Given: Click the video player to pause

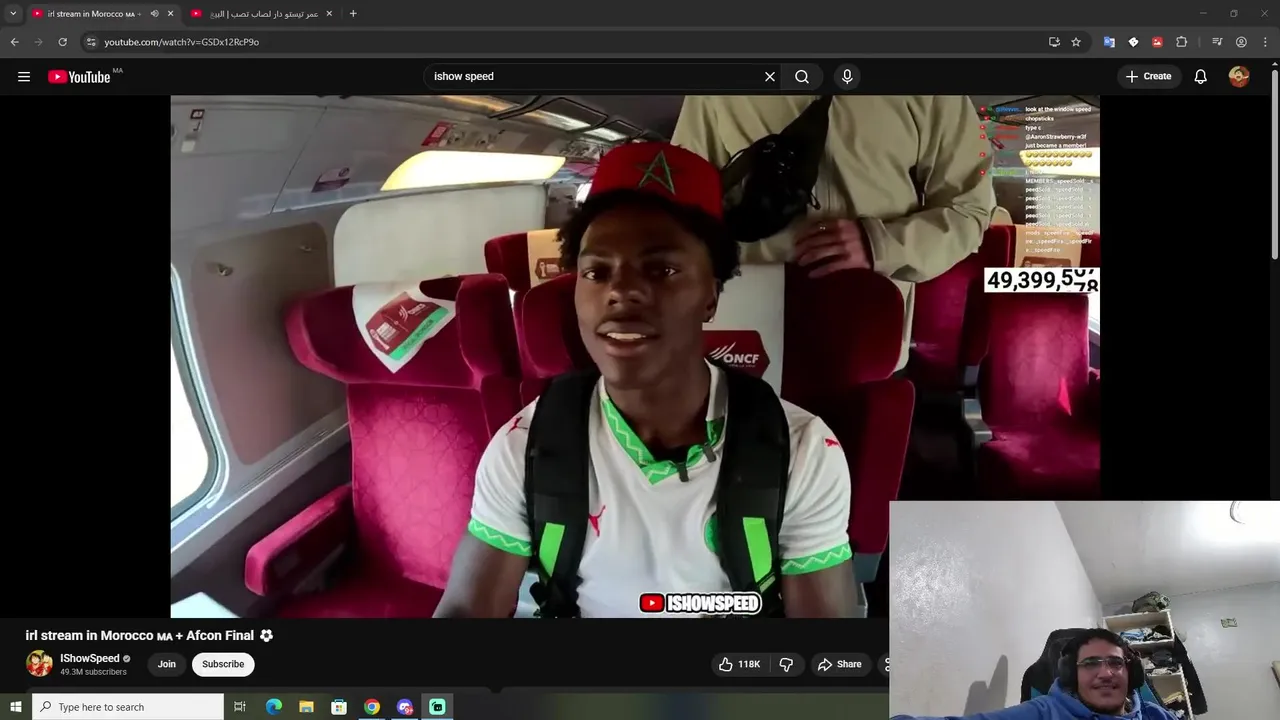Looking at the screenshot, I should tap(635, 356).
